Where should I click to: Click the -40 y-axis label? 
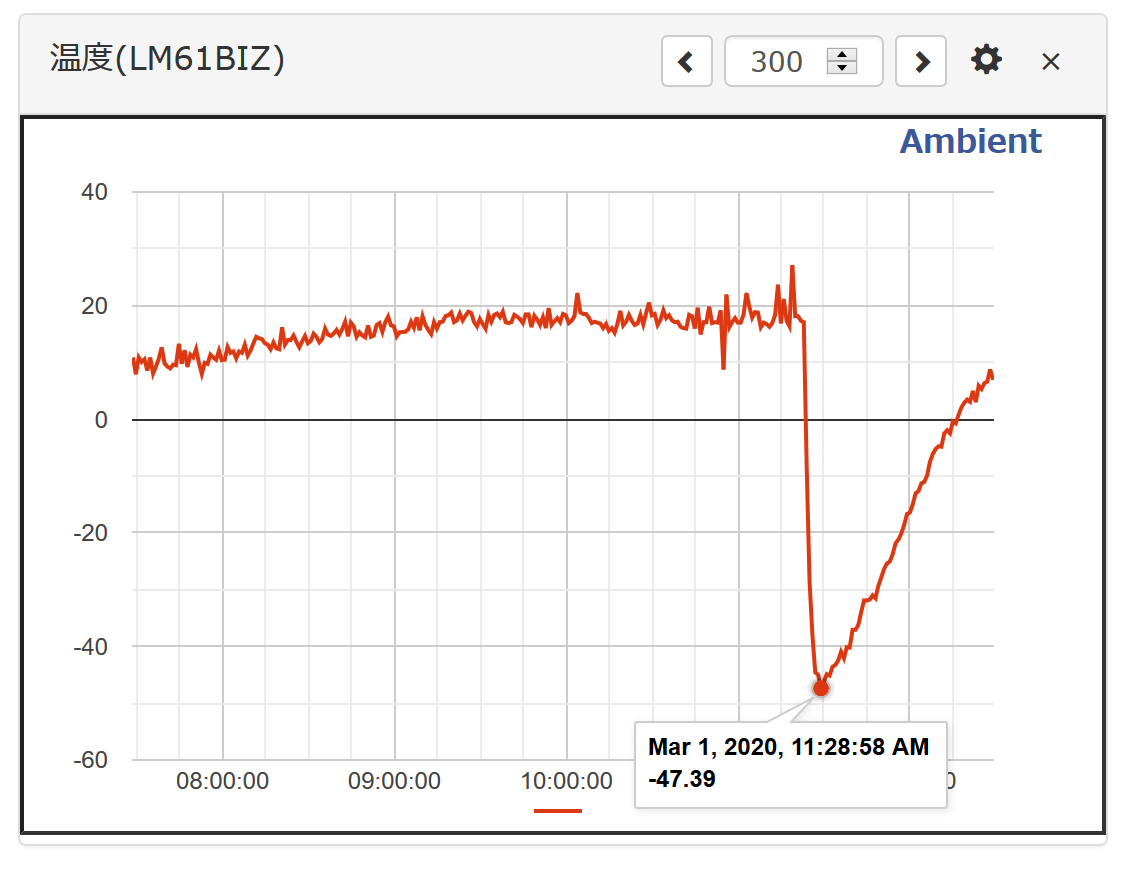point(91,647)
